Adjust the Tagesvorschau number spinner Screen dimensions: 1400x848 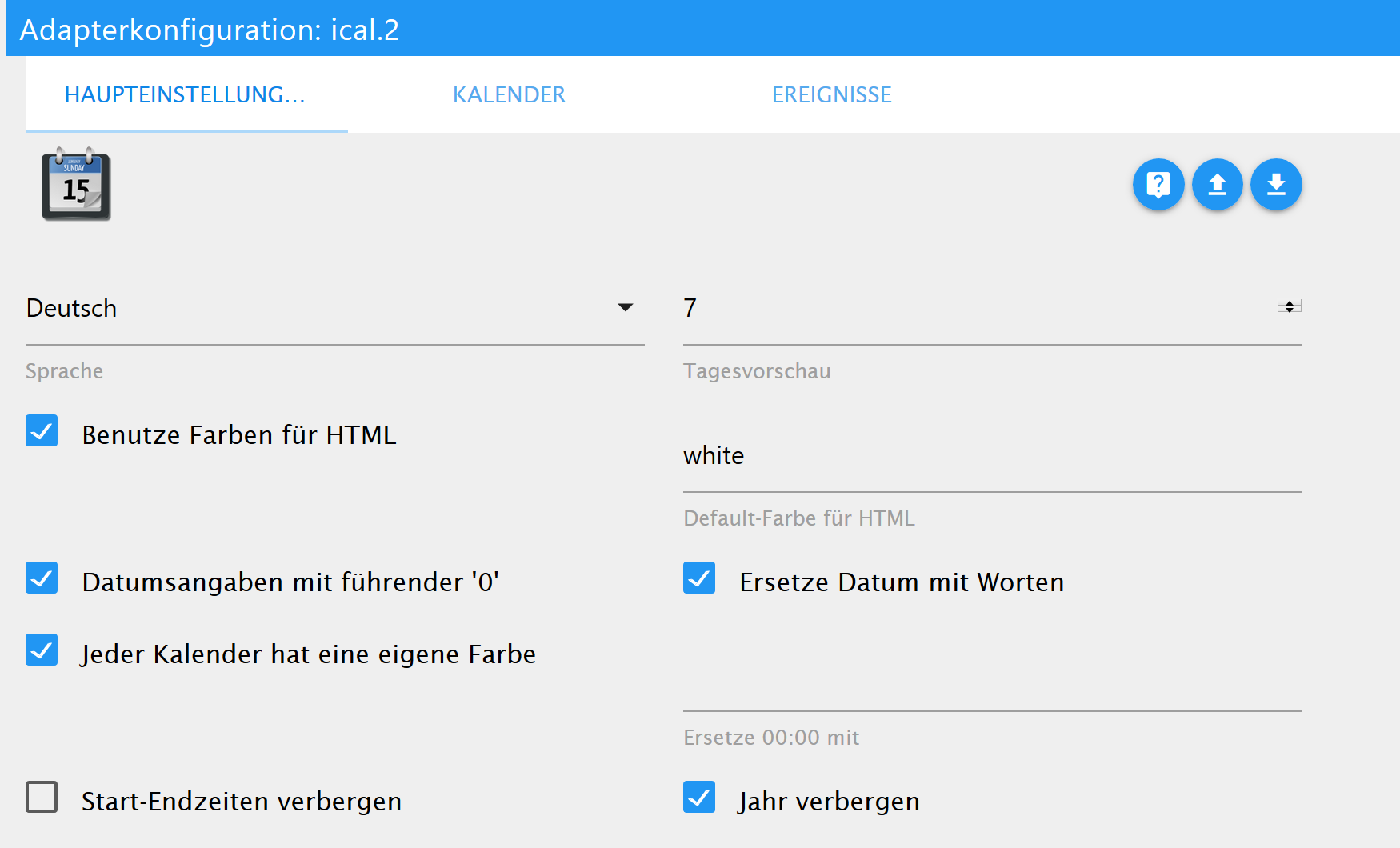click(1289, 306)
